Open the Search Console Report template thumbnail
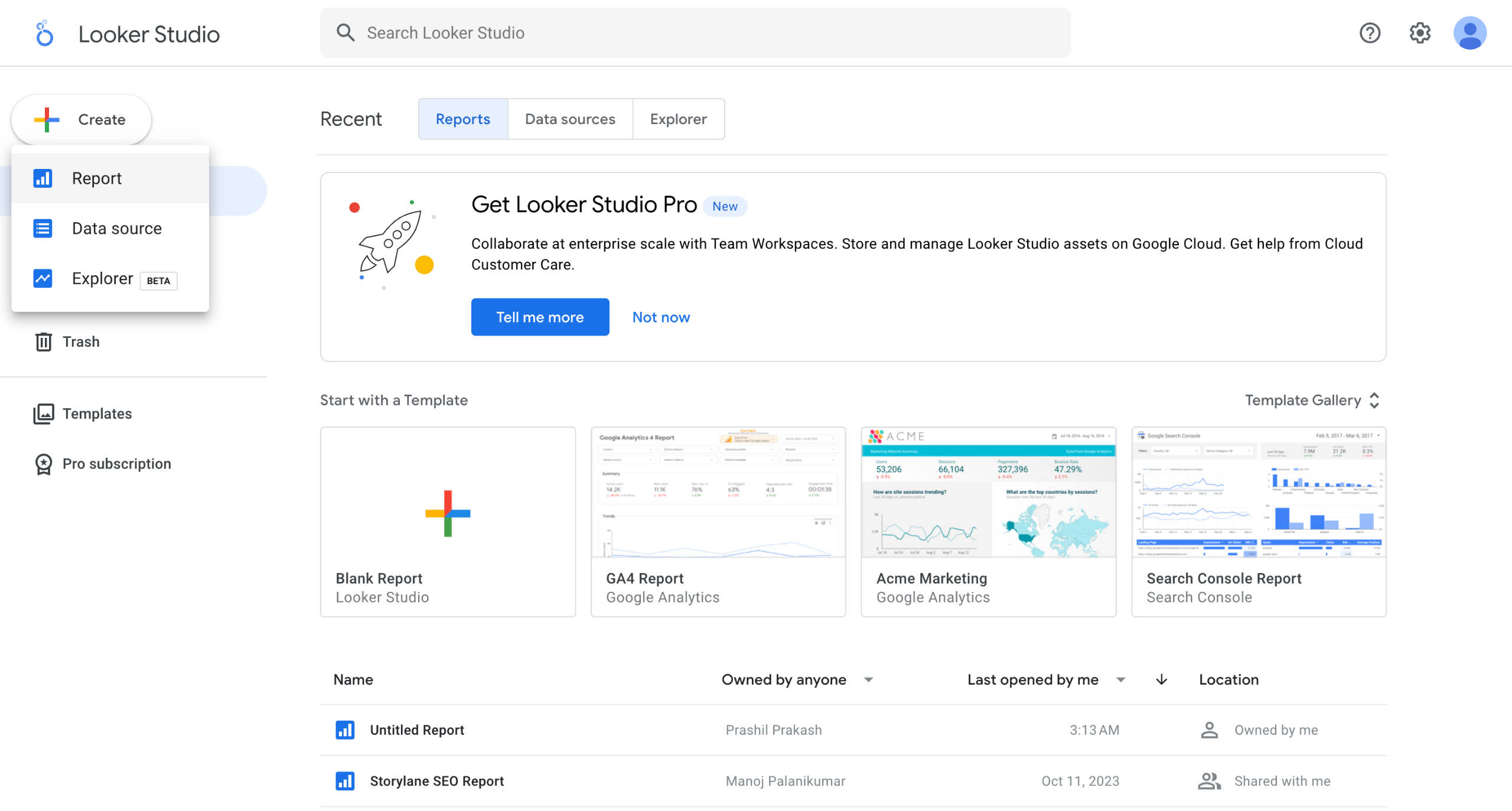This screenshot has width=1512, height=811. coord(1259,492)
